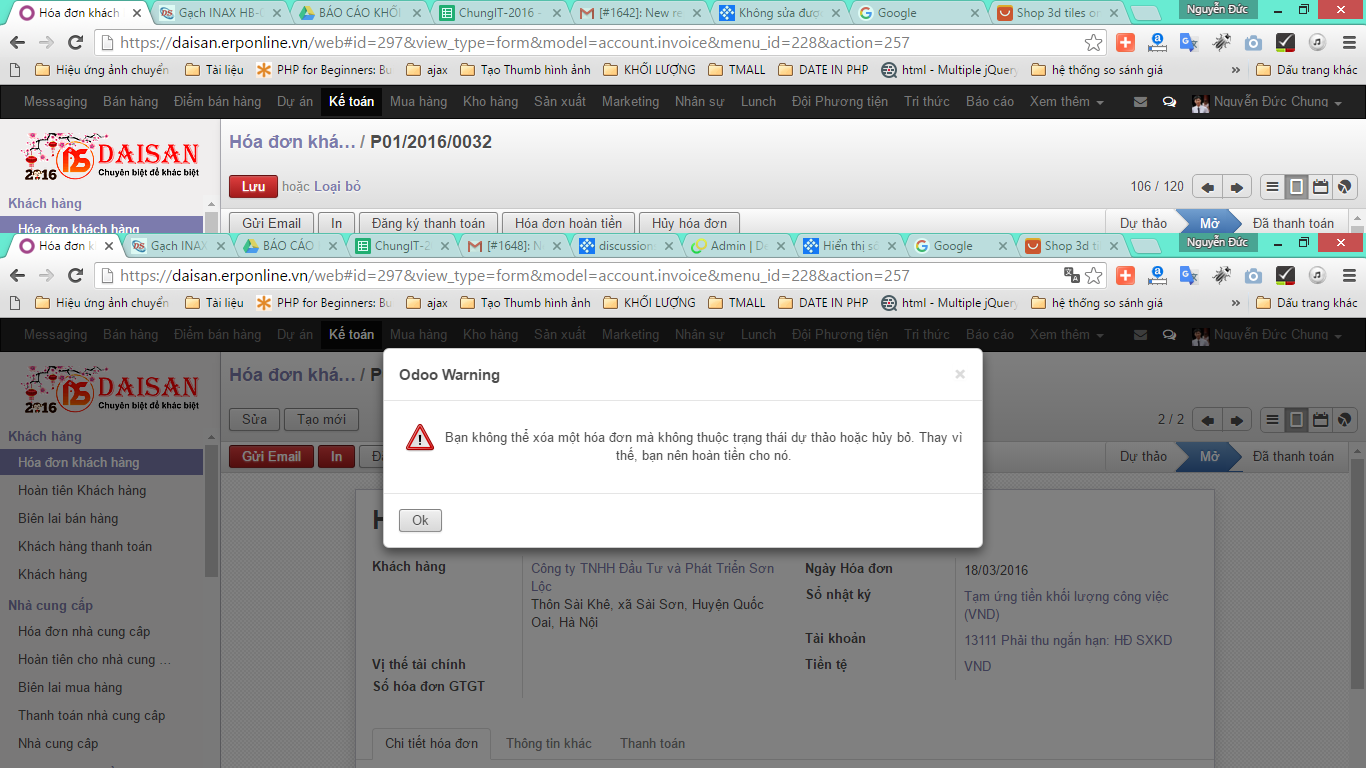Viewport: 1366px width, 768px height.
Task: Click the checkmark extension icon in the upper window
Action: pyautogui.click(x=1286, y=43)
